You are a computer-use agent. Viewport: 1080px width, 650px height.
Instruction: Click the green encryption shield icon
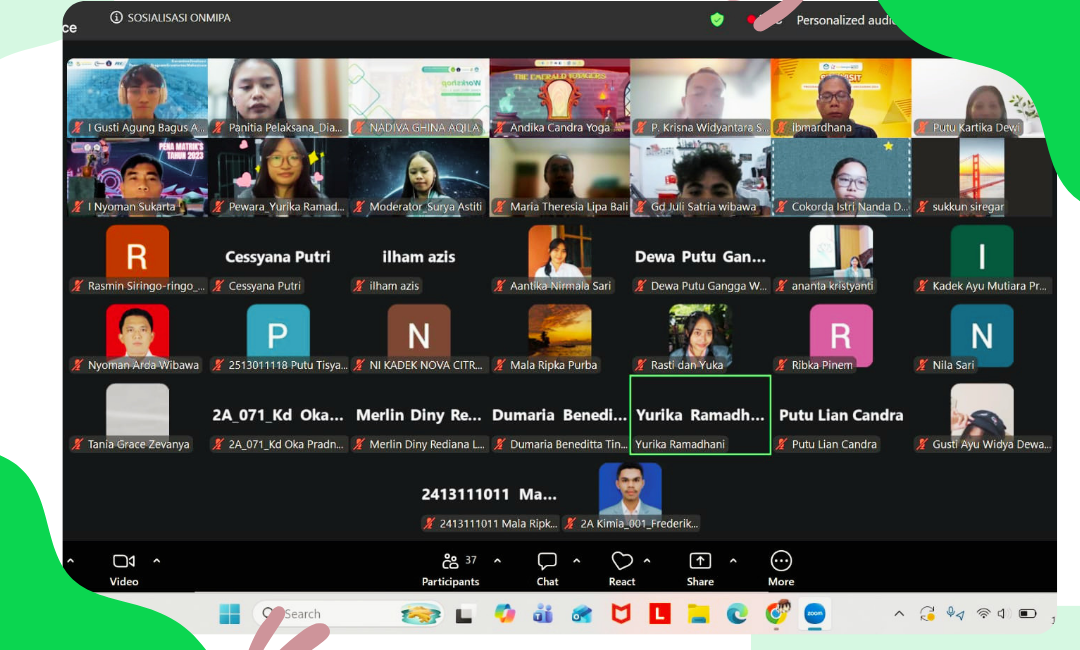[x=717, y=19]
